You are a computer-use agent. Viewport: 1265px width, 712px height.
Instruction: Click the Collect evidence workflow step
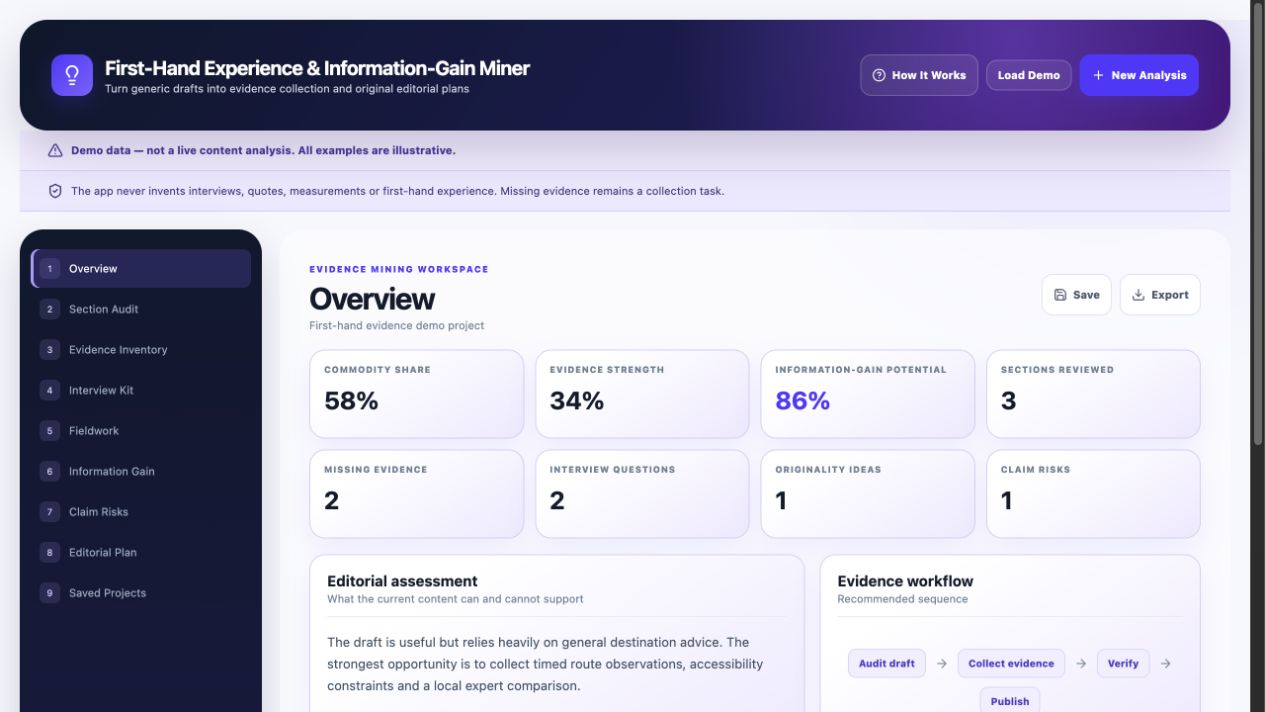pyautogui.click(x=1011, y=663)
